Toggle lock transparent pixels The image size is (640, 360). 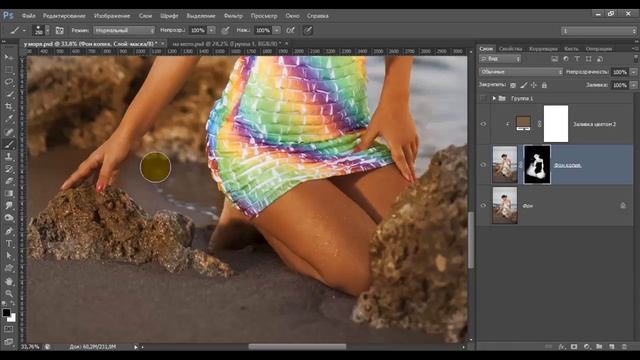click(x=513, y=85)
